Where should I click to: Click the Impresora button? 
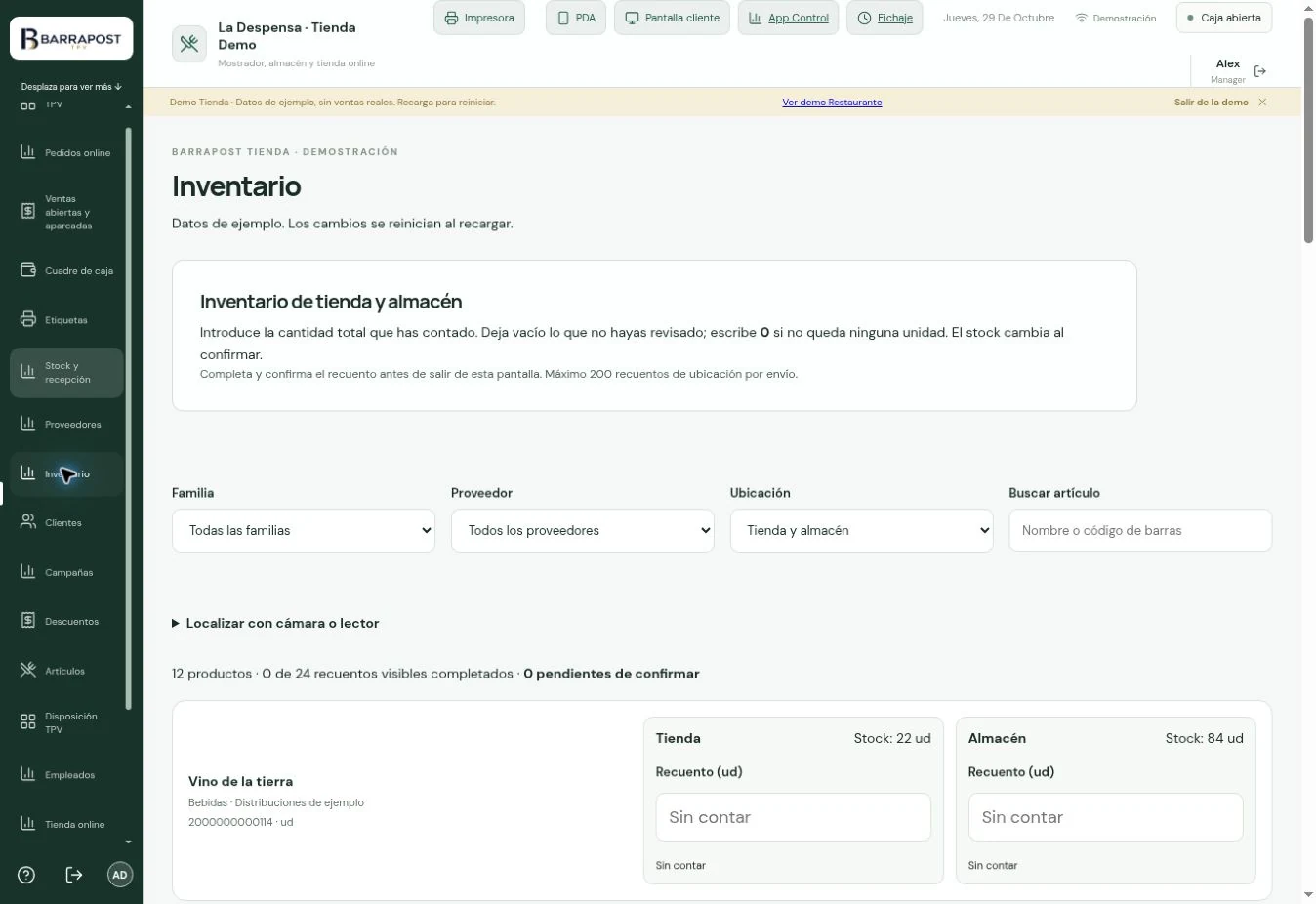pos(479,18)
